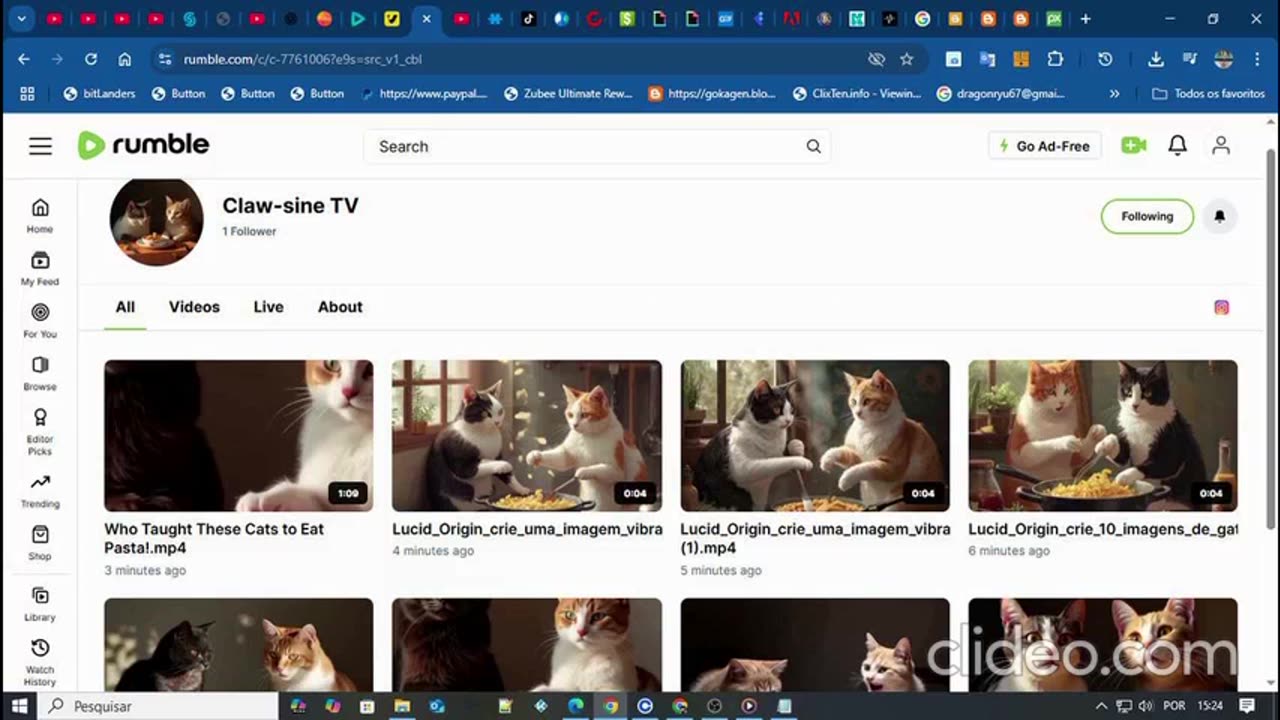The image size is (1280, 720).
Task: Open Watch History in sidebar
Action: click(x=40, y=662)
